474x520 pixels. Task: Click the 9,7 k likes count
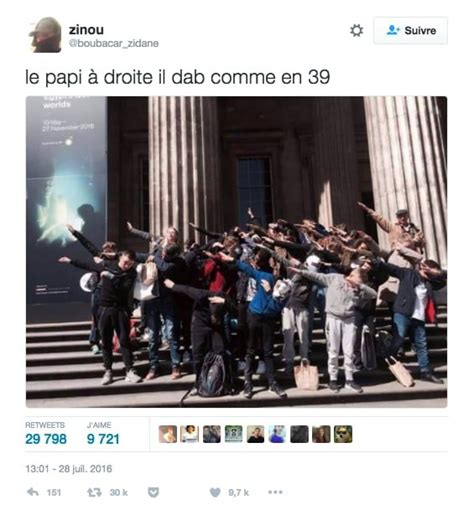(x=239, y=492)
